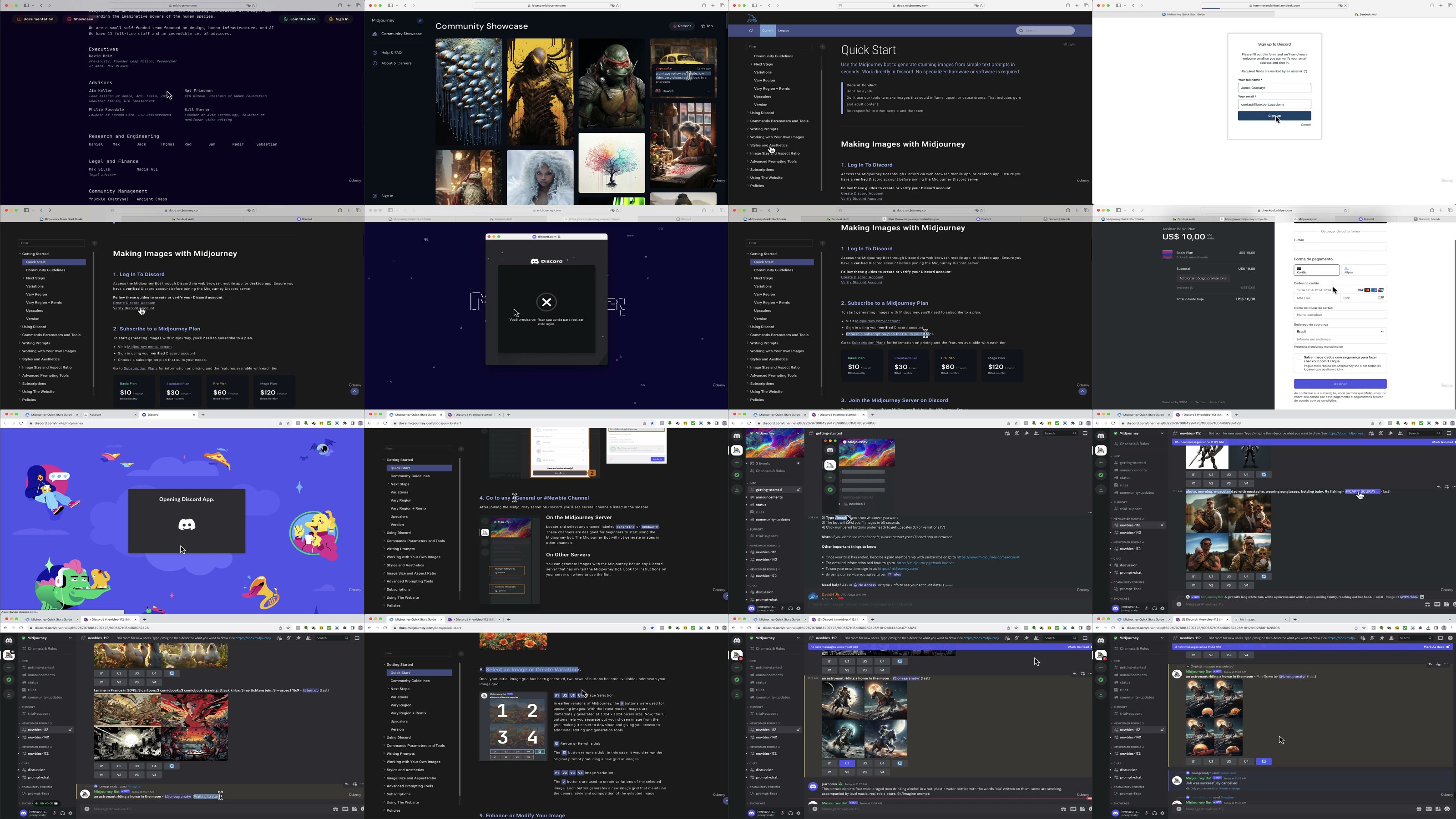Toggle headphone deafen in the getting-started Discord window
This screenshot has height=819, width=1456.
point(790,609)
